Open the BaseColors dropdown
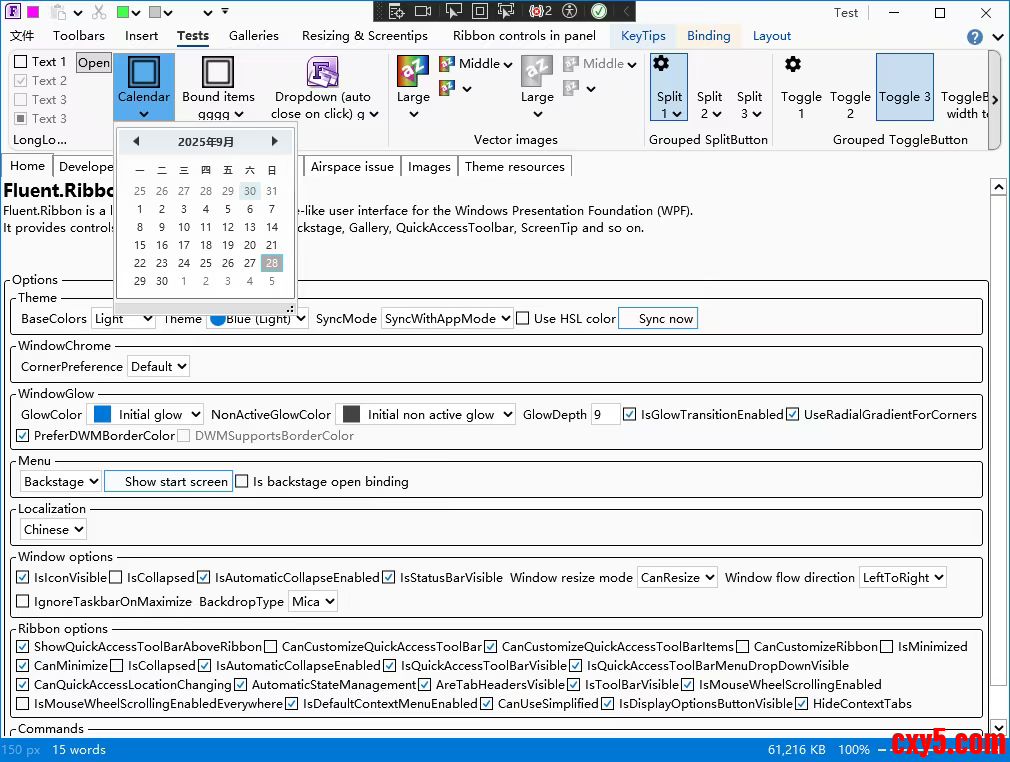 (x=123, y=319)
